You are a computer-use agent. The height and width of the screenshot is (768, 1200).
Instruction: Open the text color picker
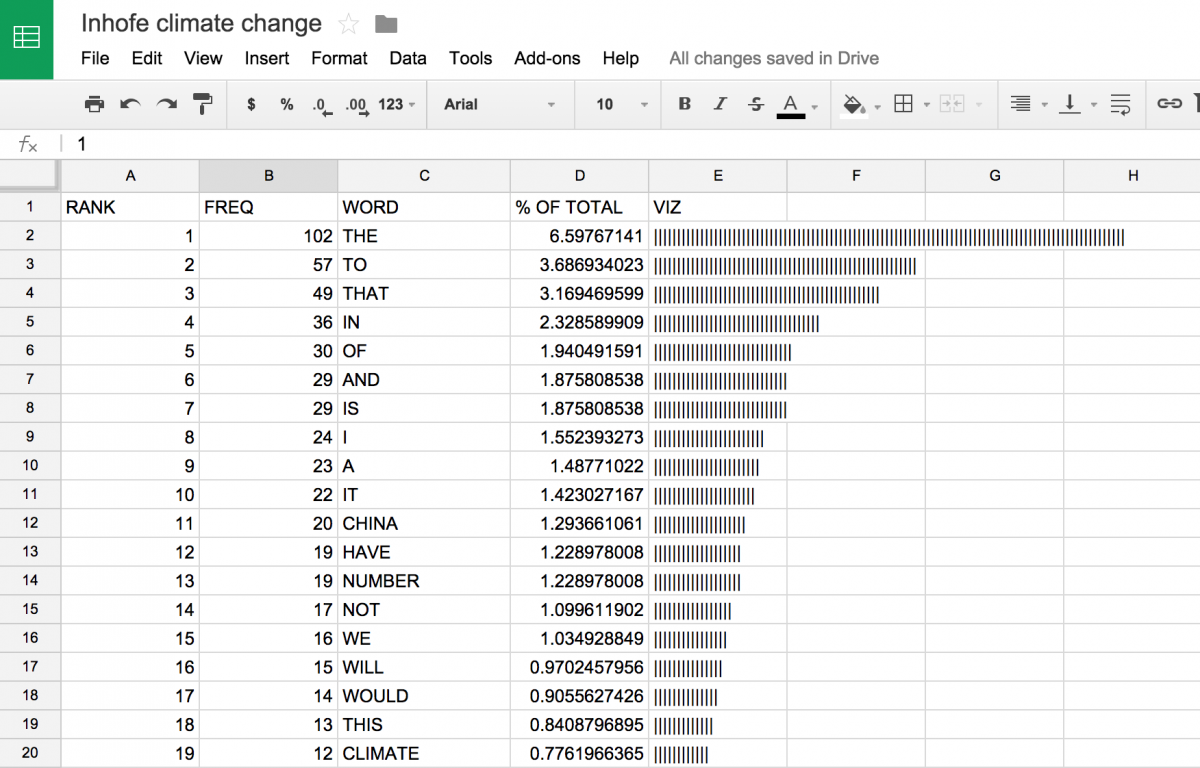[792, 104]
